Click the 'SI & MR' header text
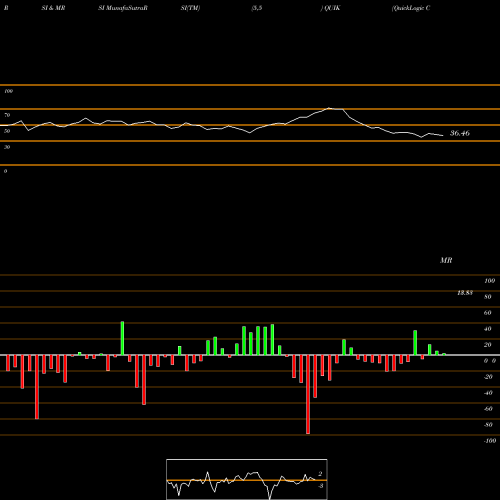 point(53,8)
